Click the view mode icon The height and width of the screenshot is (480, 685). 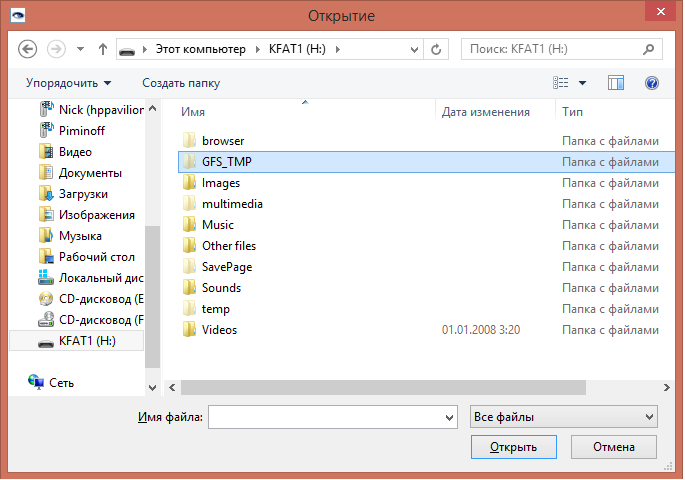561,83
